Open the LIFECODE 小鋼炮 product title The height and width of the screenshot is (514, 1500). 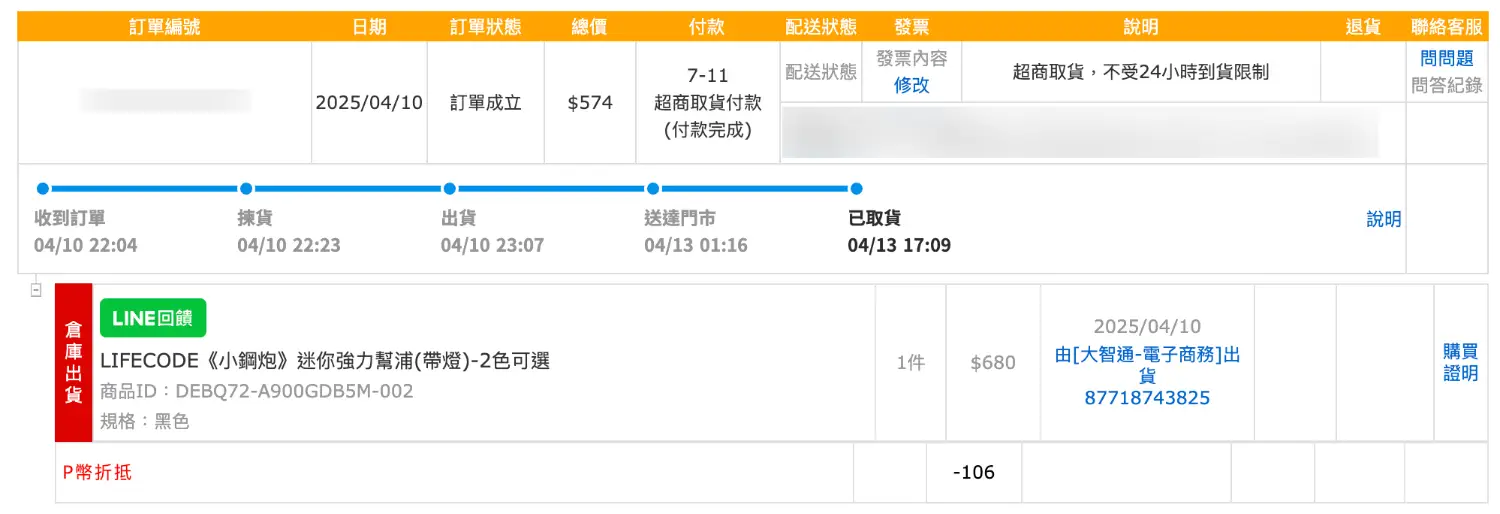325,361
